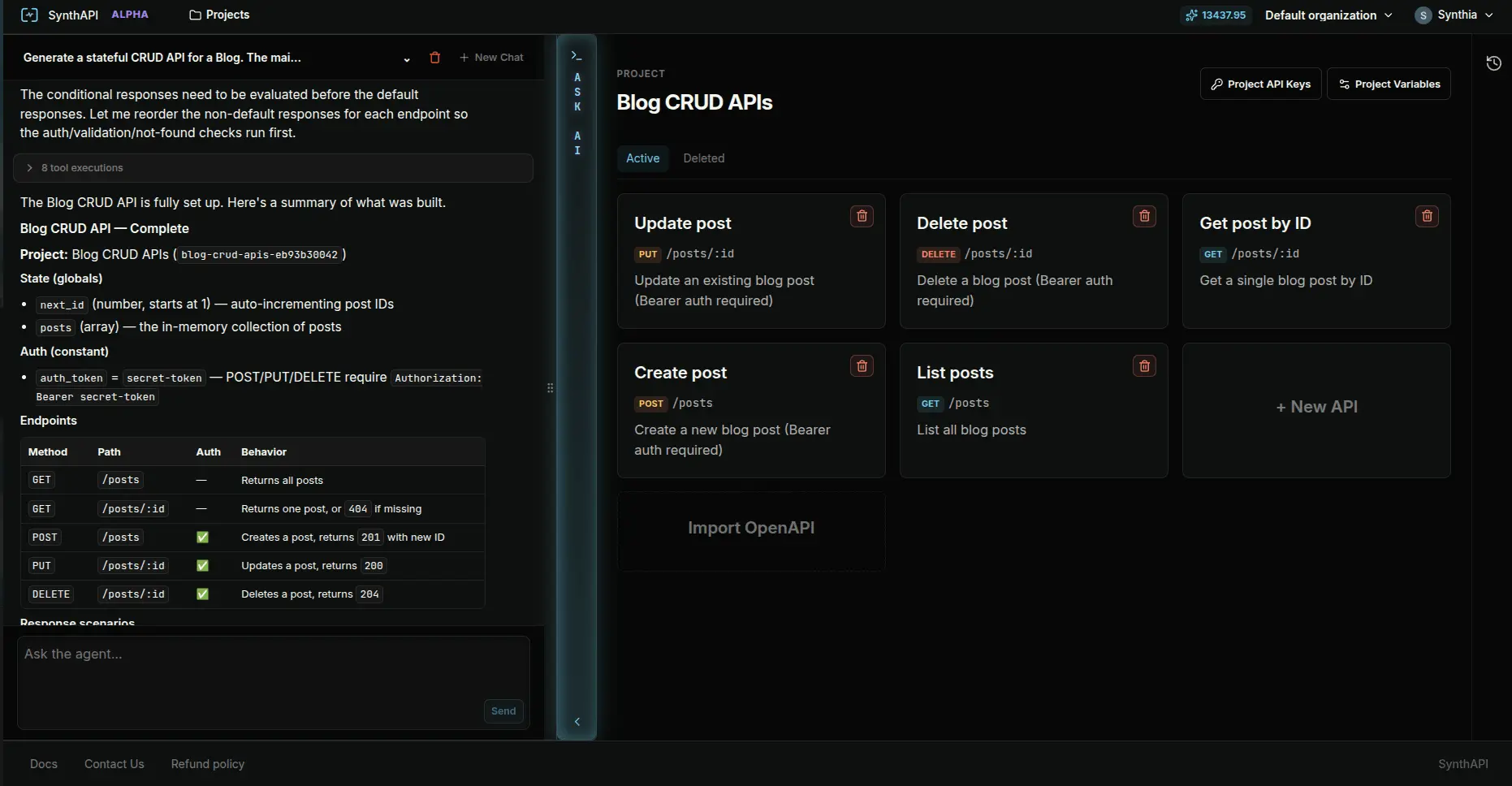Collapse the Ask AI panel with left chevron

pos(577,721)
